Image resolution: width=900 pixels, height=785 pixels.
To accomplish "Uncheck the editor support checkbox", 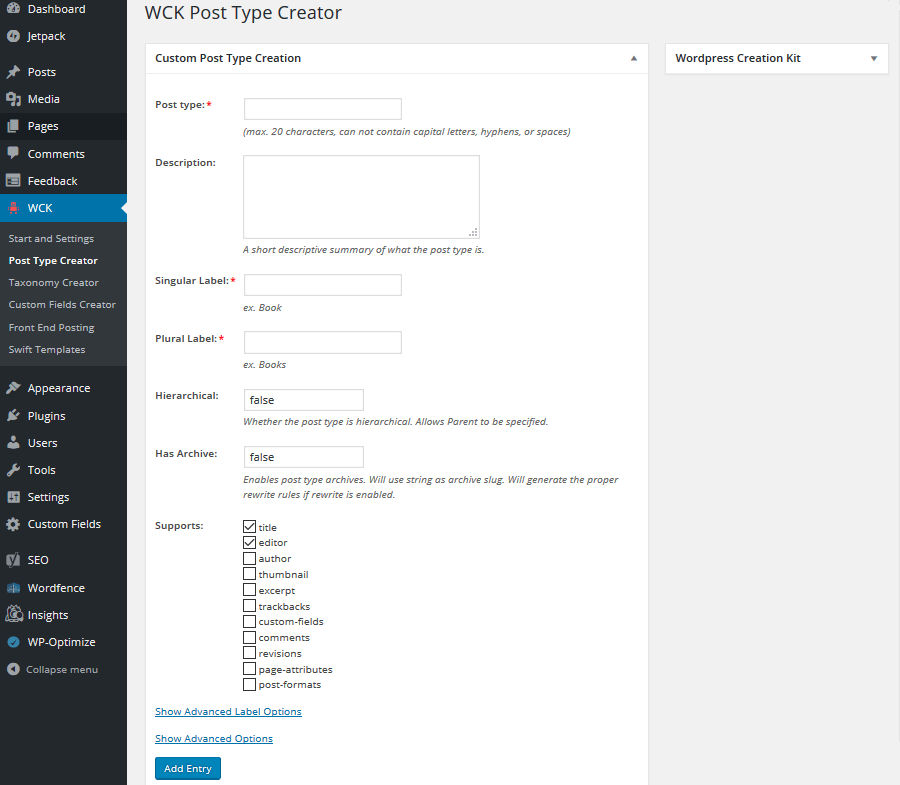I will [x=249, y=542].
